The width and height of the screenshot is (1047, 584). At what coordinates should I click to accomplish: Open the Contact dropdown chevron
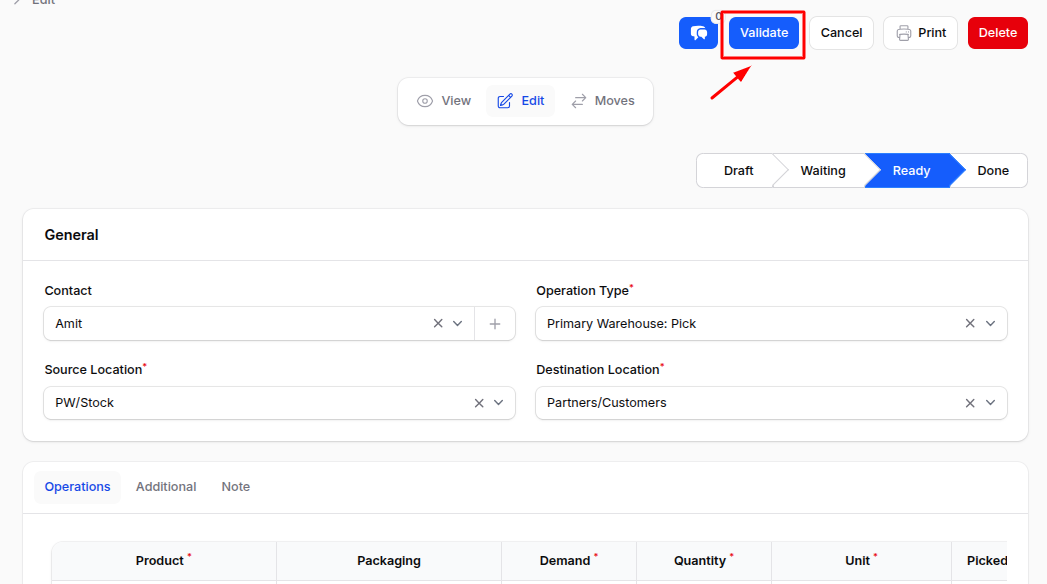[x=457, y=323]
